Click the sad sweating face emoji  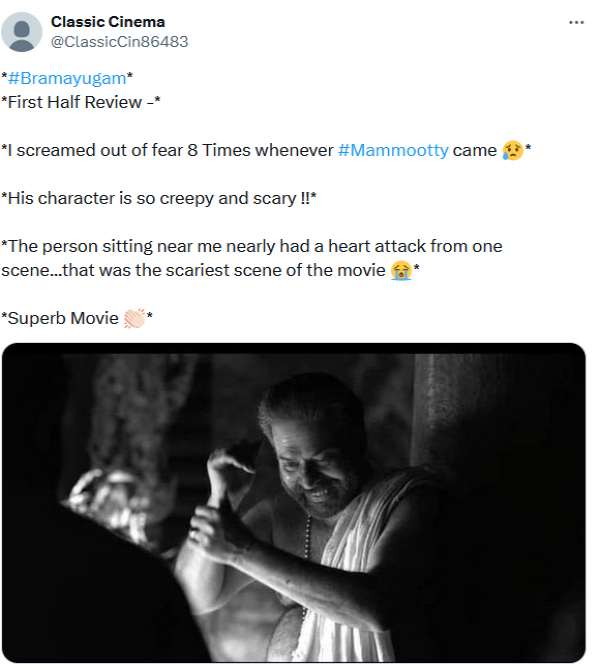pyautogui.click(x=513, y=151)
